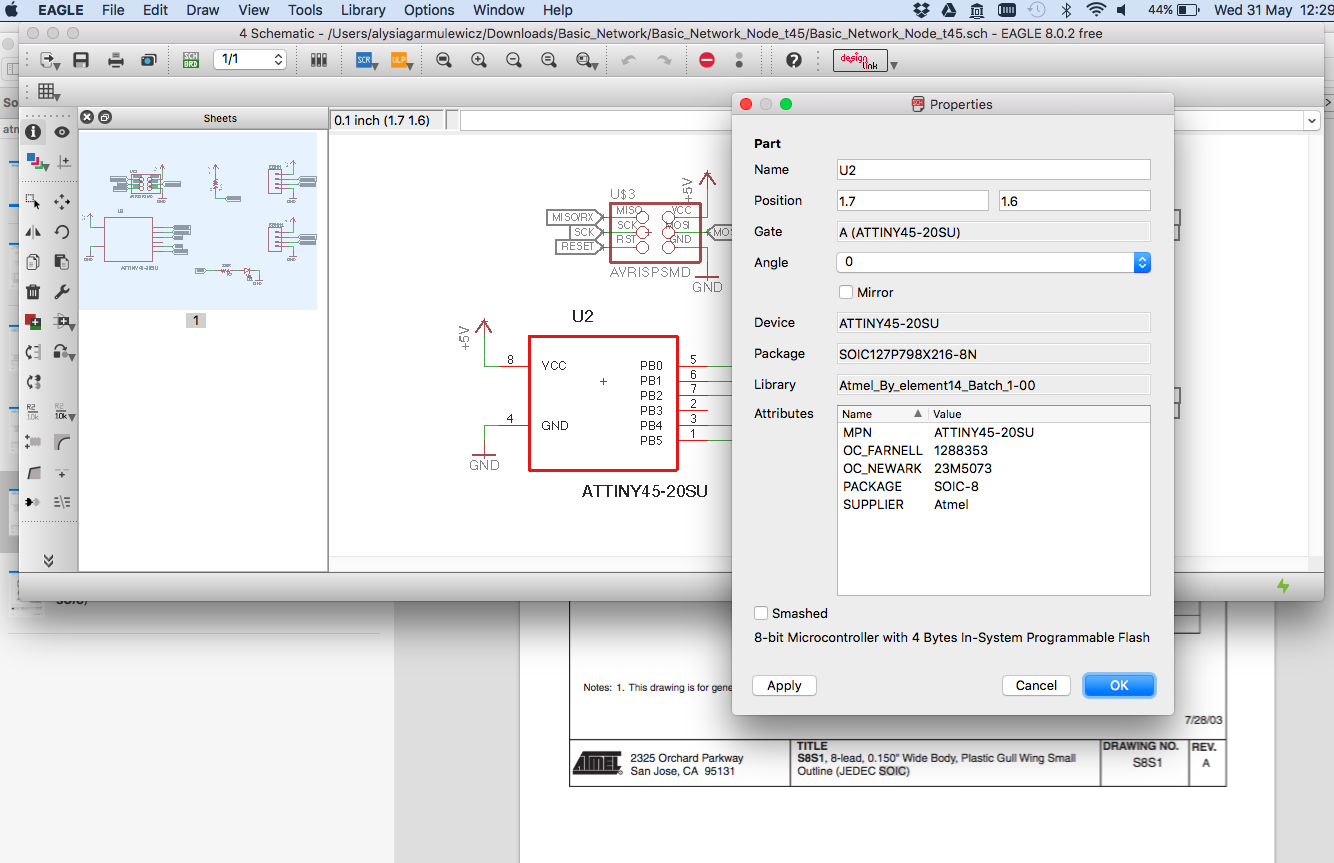Click the Zoom out magnifier icon

[x=514, y=60]
